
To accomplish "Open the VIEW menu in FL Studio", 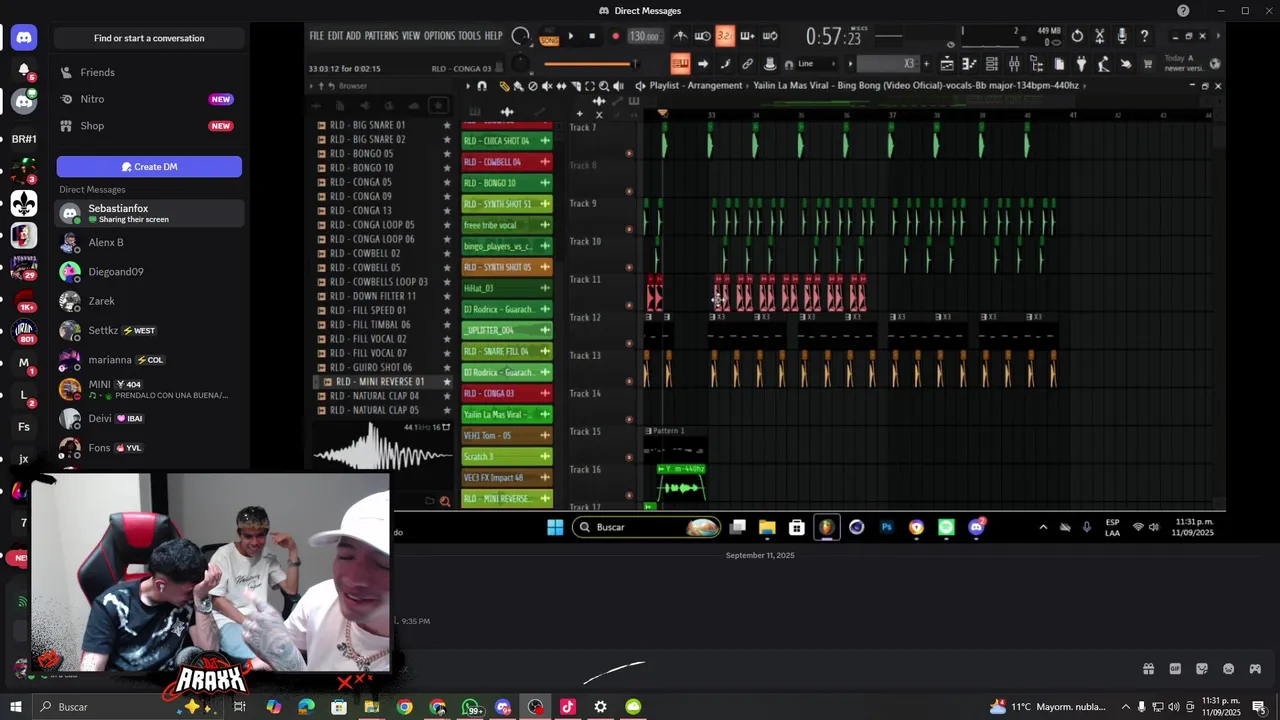I will coord(411,36).
